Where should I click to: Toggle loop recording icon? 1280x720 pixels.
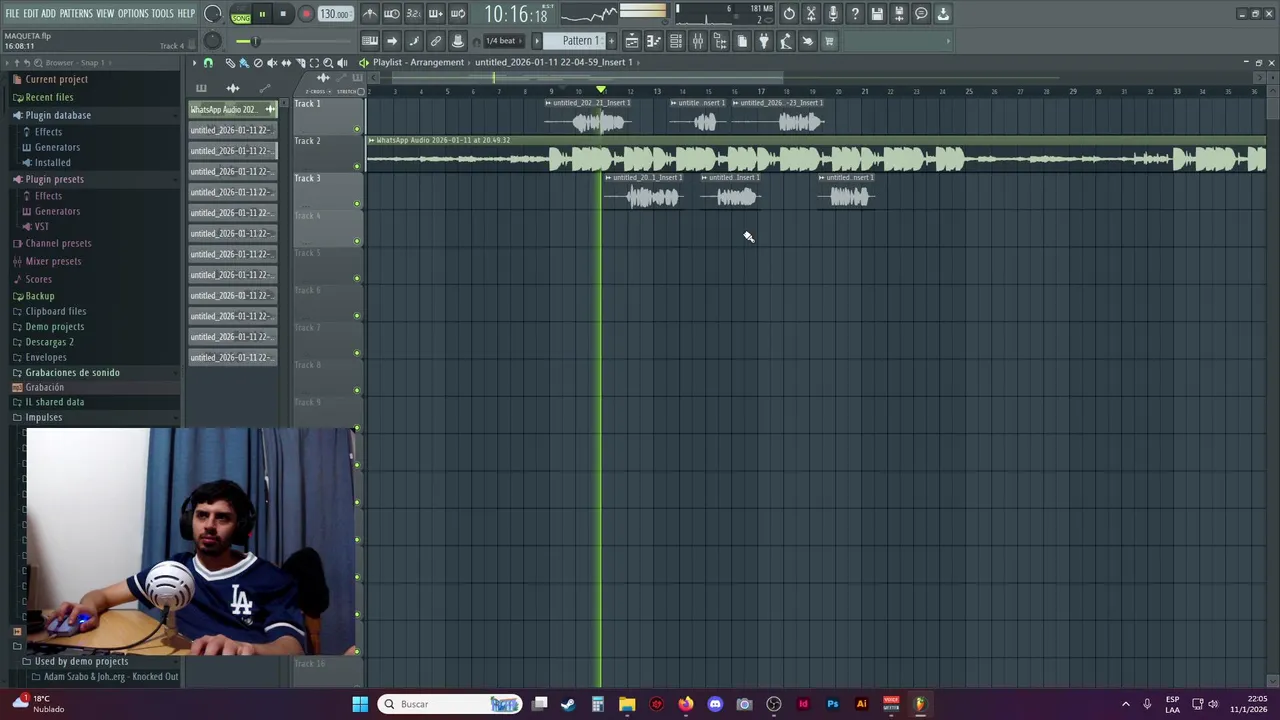point(457,14)
